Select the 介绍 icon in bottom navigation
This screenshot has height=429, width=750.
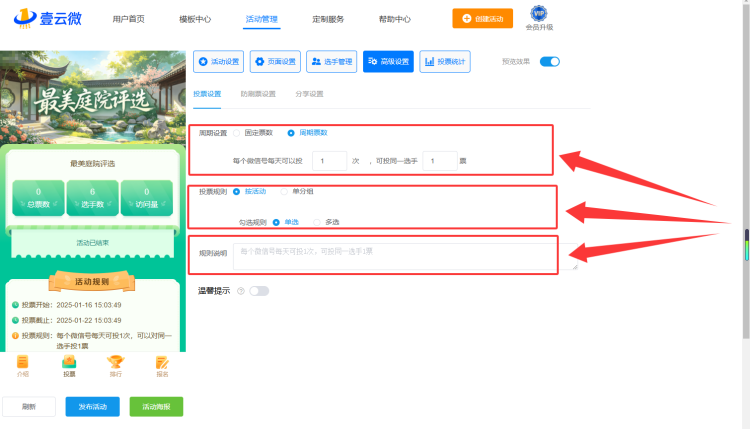pos(22,362)
